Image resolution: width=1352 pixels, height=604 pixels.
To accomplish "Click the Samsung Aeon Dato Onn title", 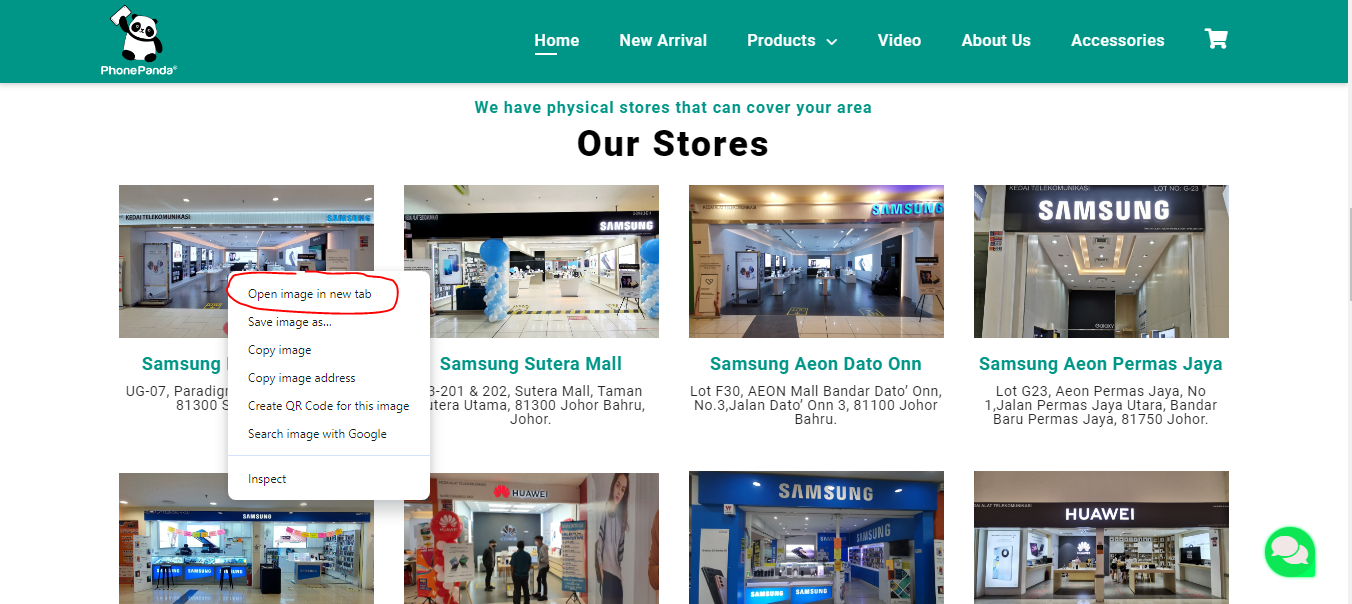I will (816, 364).
